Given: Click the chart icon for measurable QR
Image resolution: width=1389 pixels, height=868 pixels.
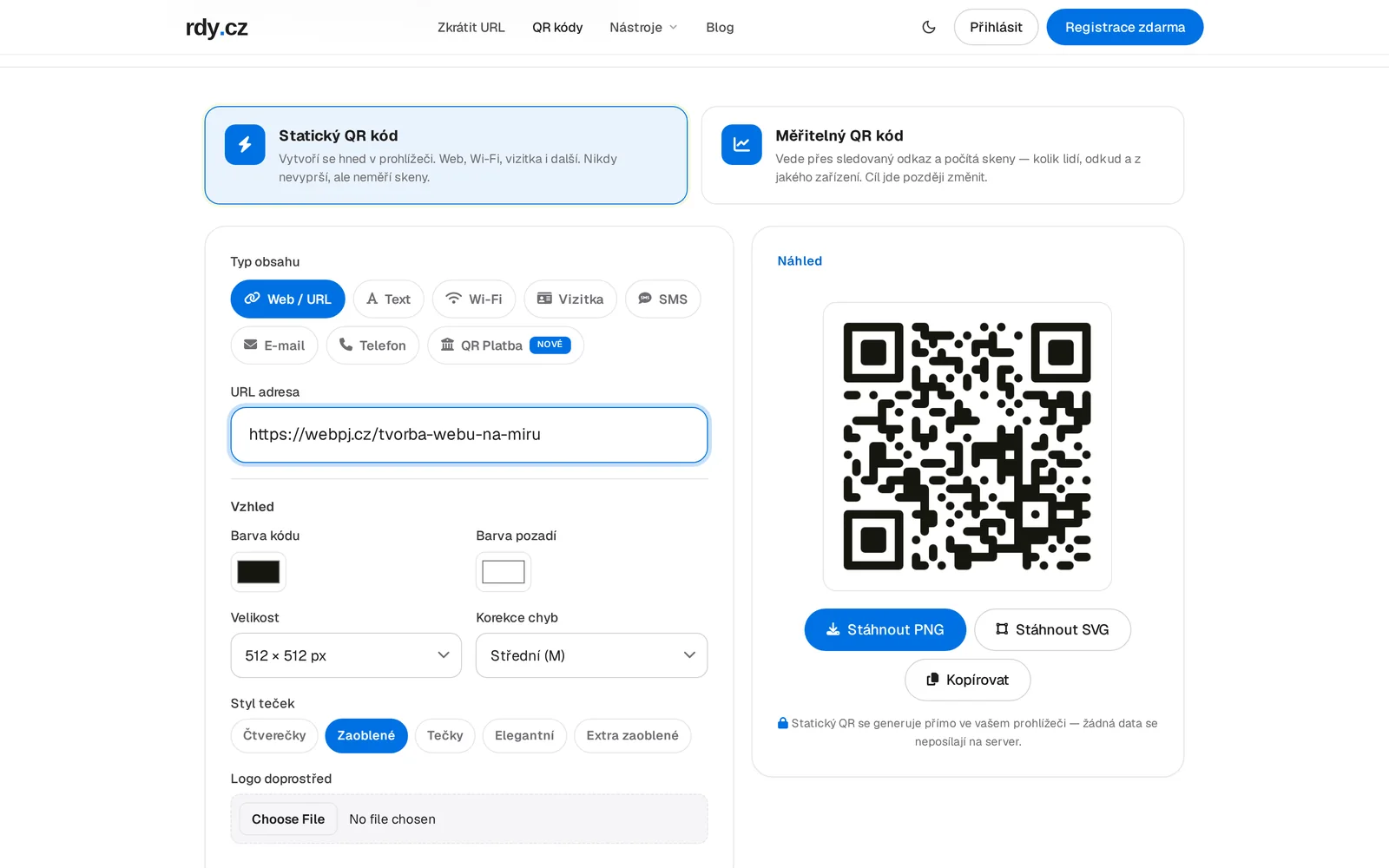Looking at the screenshot, I should (741, 144).
